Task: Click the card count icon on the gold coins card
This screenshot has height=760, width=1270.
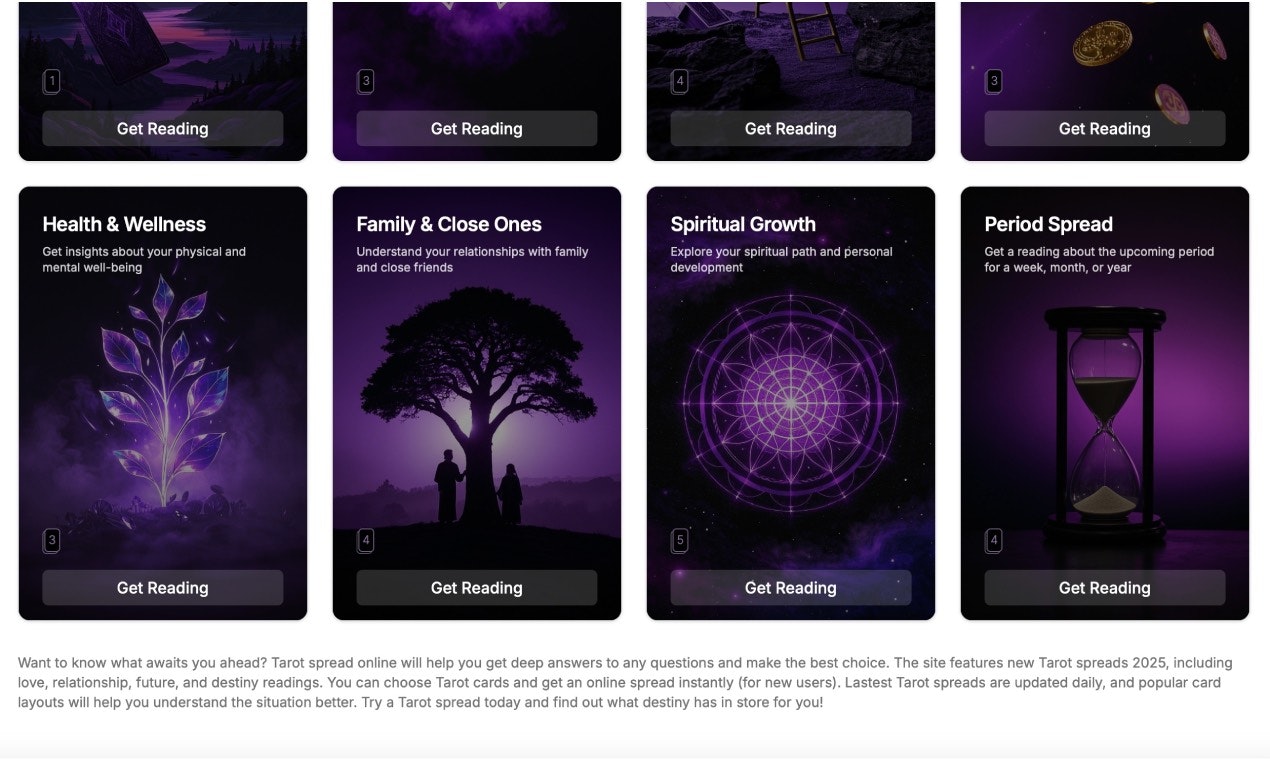Action: click(x=994, y=81)
